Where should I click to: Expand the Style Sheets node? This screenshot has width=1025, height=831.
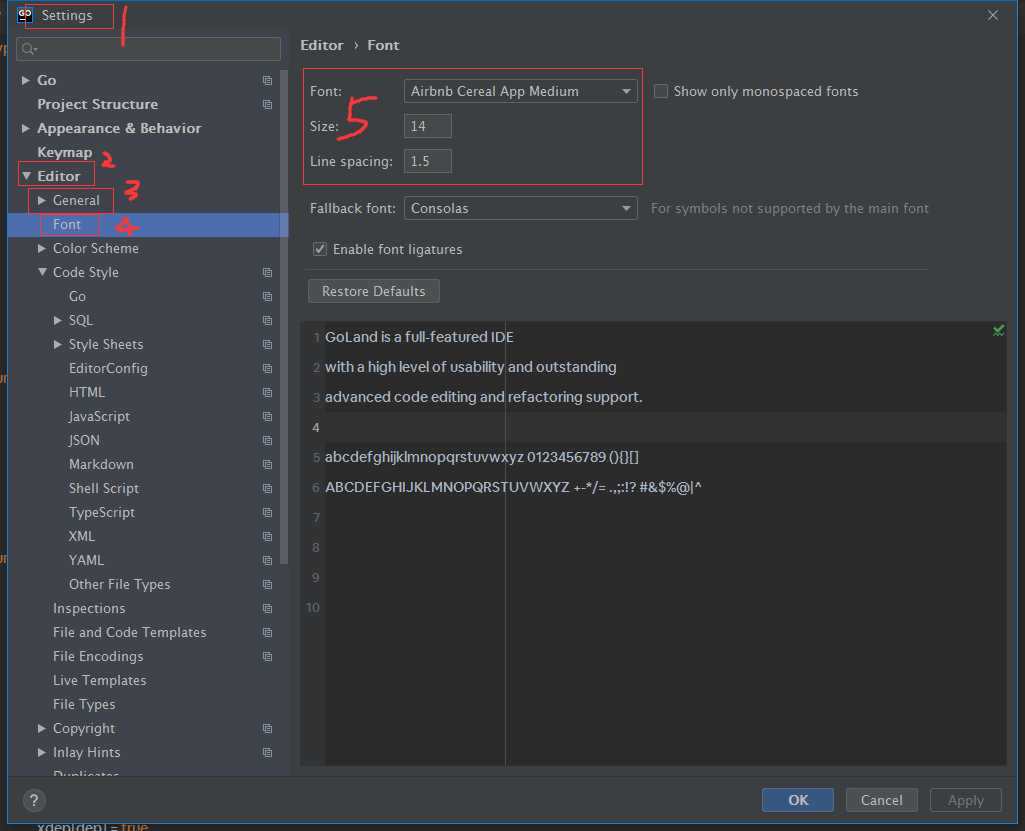coord(58,345)
